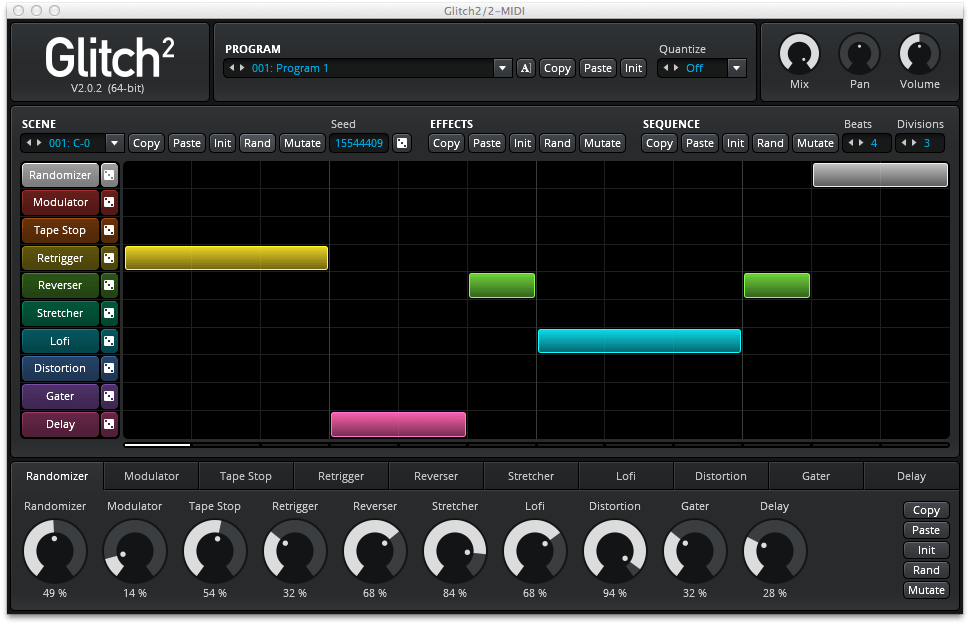Select the Stretcher lane button
This screenshot has width=970, height=625.
60,313
